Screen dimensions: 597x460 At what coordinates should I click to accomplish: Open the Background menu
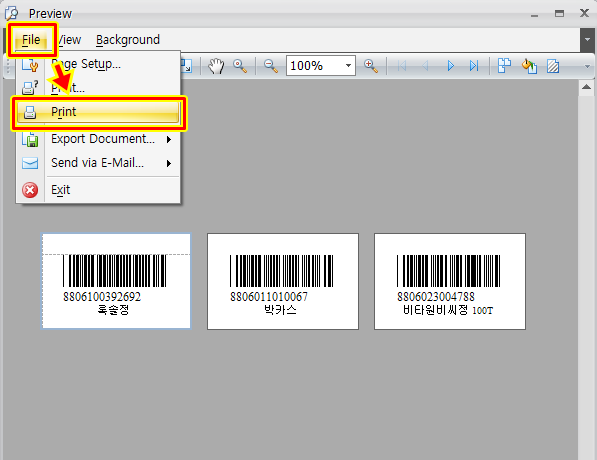tap(128, 40)
